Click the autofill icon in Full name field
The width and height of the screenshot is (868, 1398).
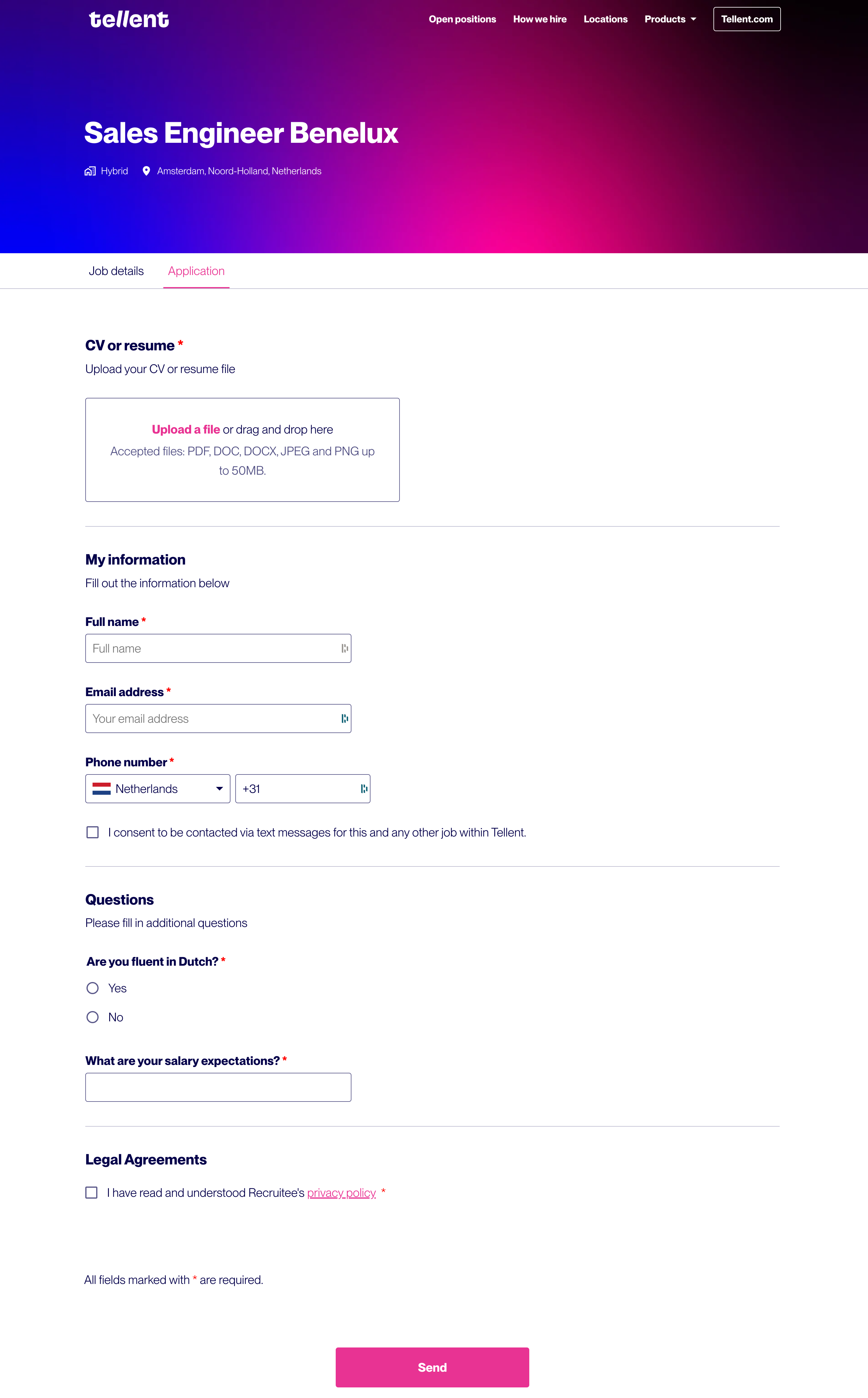click(x=344, y=648)
